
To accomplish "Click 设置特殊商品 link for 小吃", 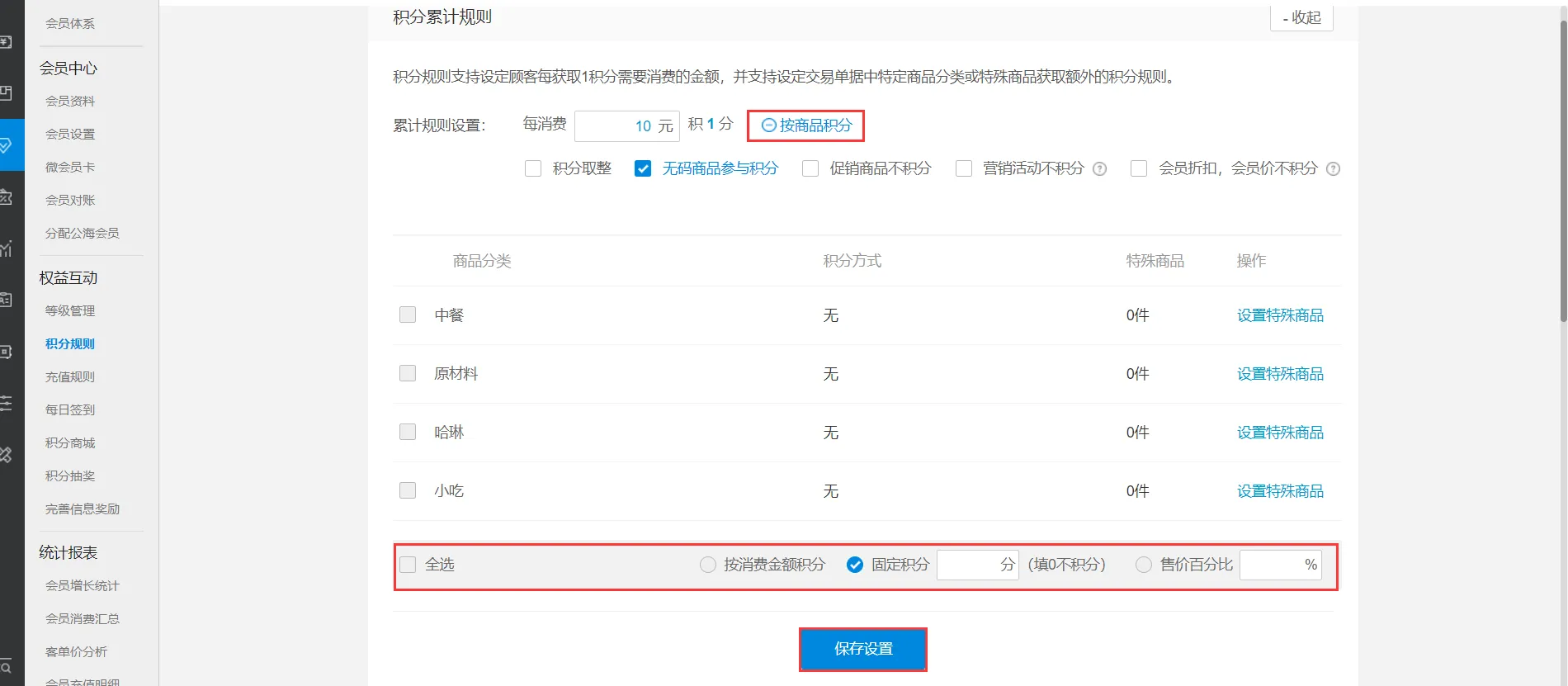I will point(1280,491).
